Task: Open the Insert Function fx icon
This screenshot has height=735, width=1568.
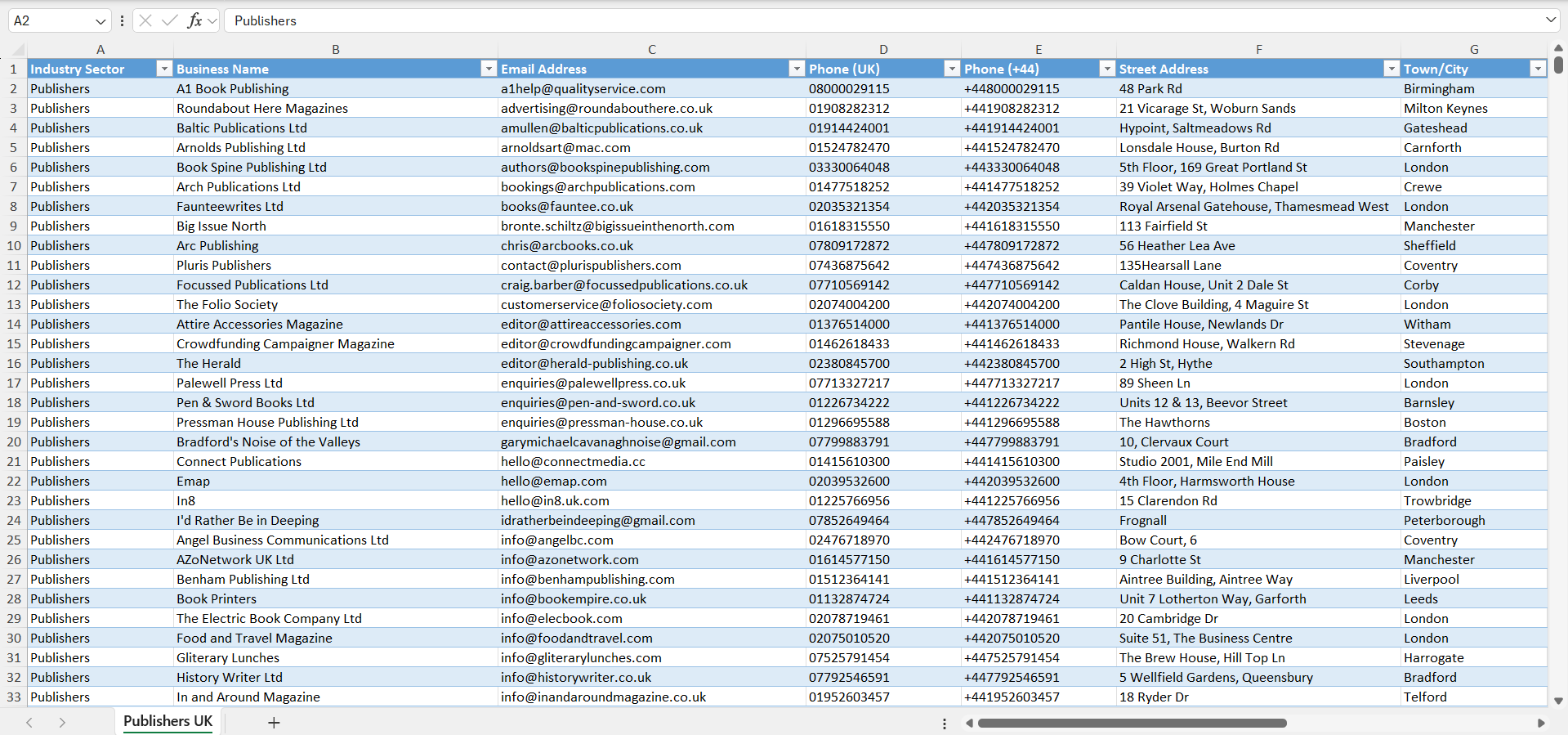Action: tap(194, 20)
